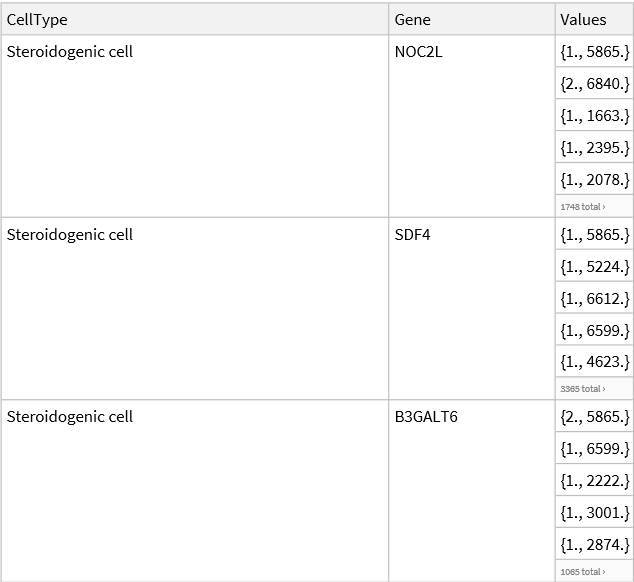The height and width of the screenshot is (582, 634).
Task: Expand the "1065 total" values list
Action: tap(583, 572)
